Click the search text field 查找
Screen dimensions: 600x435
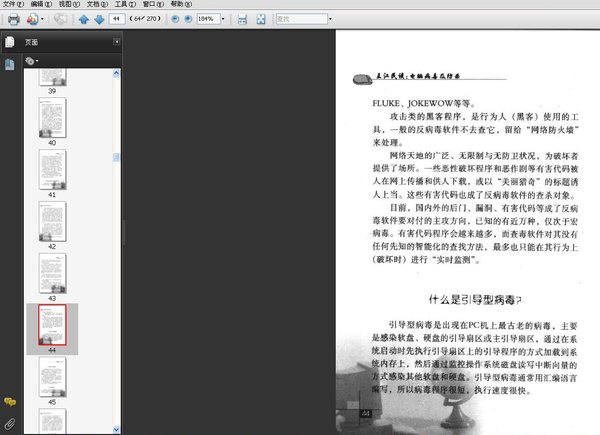click(x=302, y=19)
